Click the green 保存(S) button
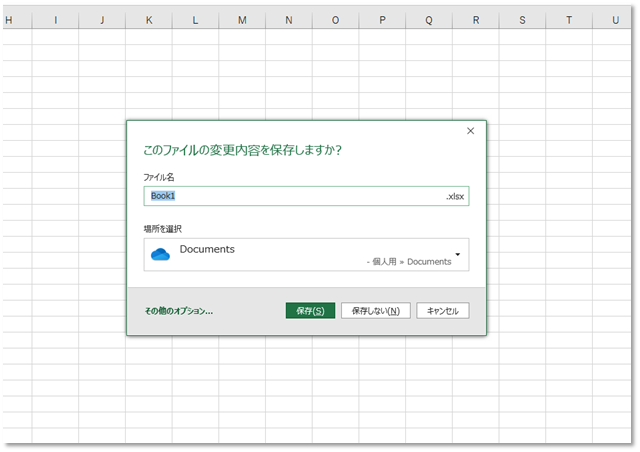640x452 pixels. pos(310,311)
